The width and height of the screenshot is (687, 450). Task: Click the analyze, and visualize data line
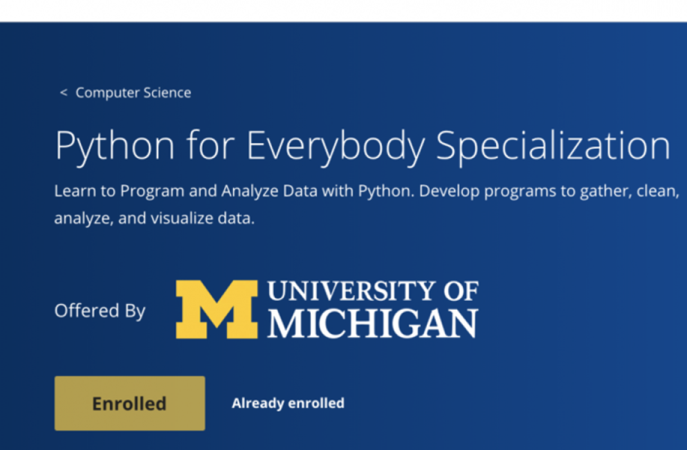(x=154, y=217)
